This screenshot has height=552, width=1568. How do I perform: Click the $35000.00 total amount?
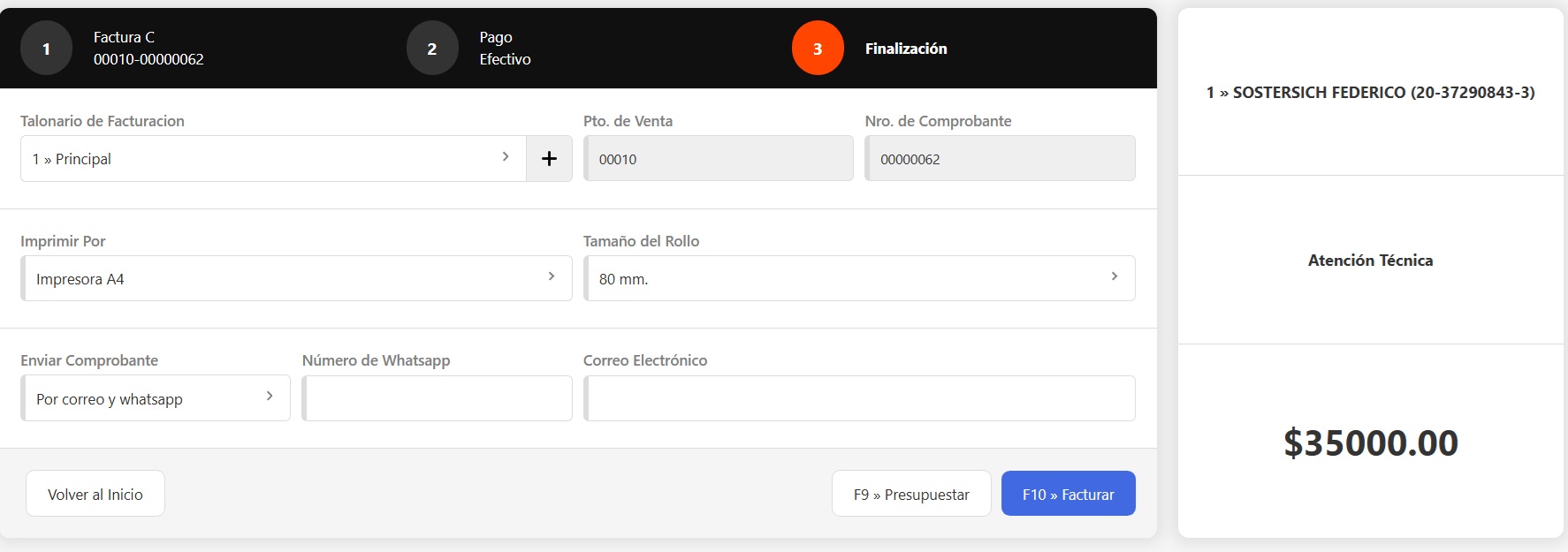pos(1370,442)
